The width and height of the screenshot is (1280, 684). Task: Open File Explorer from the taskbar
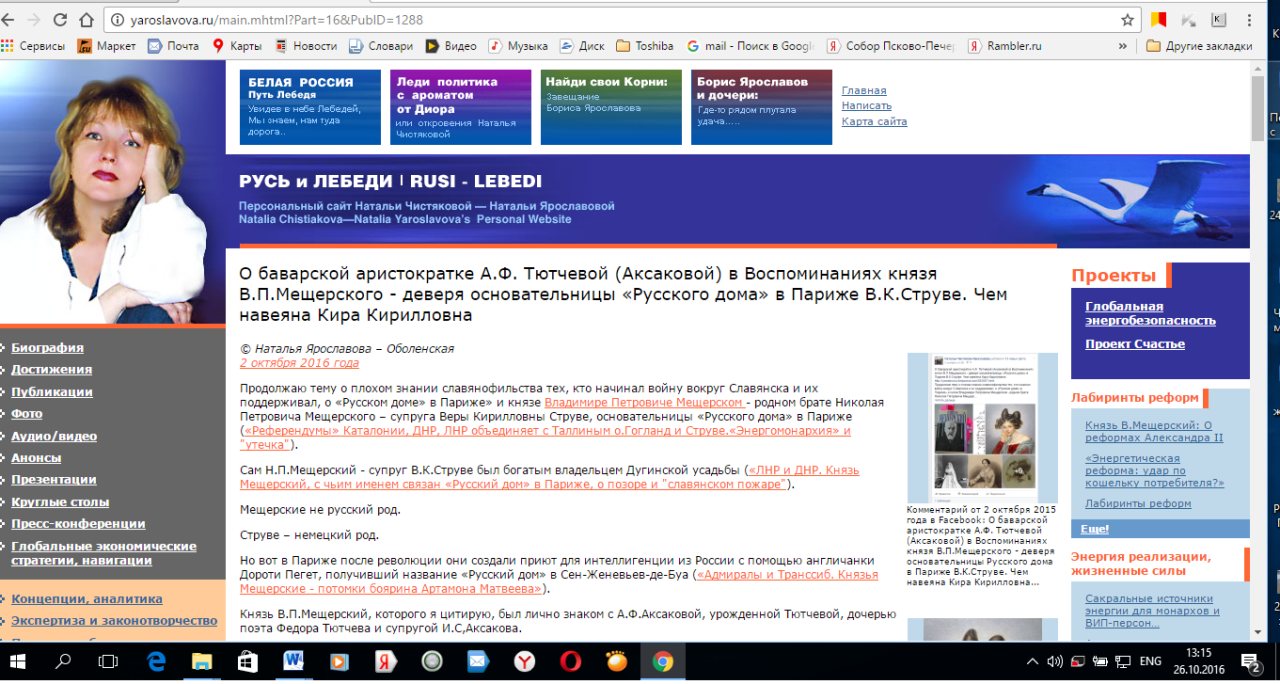(x=202, y=661)
